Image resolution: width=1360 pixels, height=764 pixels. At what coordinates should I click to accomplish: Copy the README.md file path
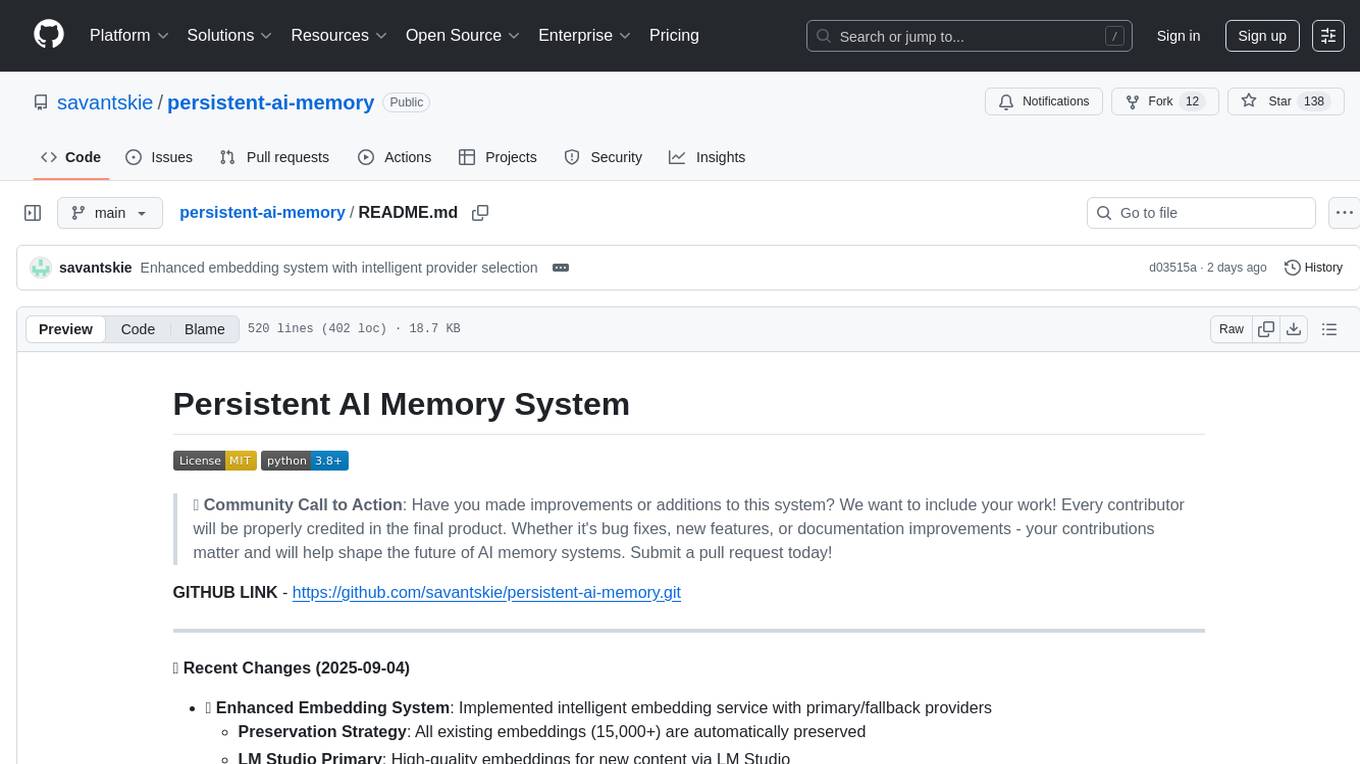coord(480,213)
